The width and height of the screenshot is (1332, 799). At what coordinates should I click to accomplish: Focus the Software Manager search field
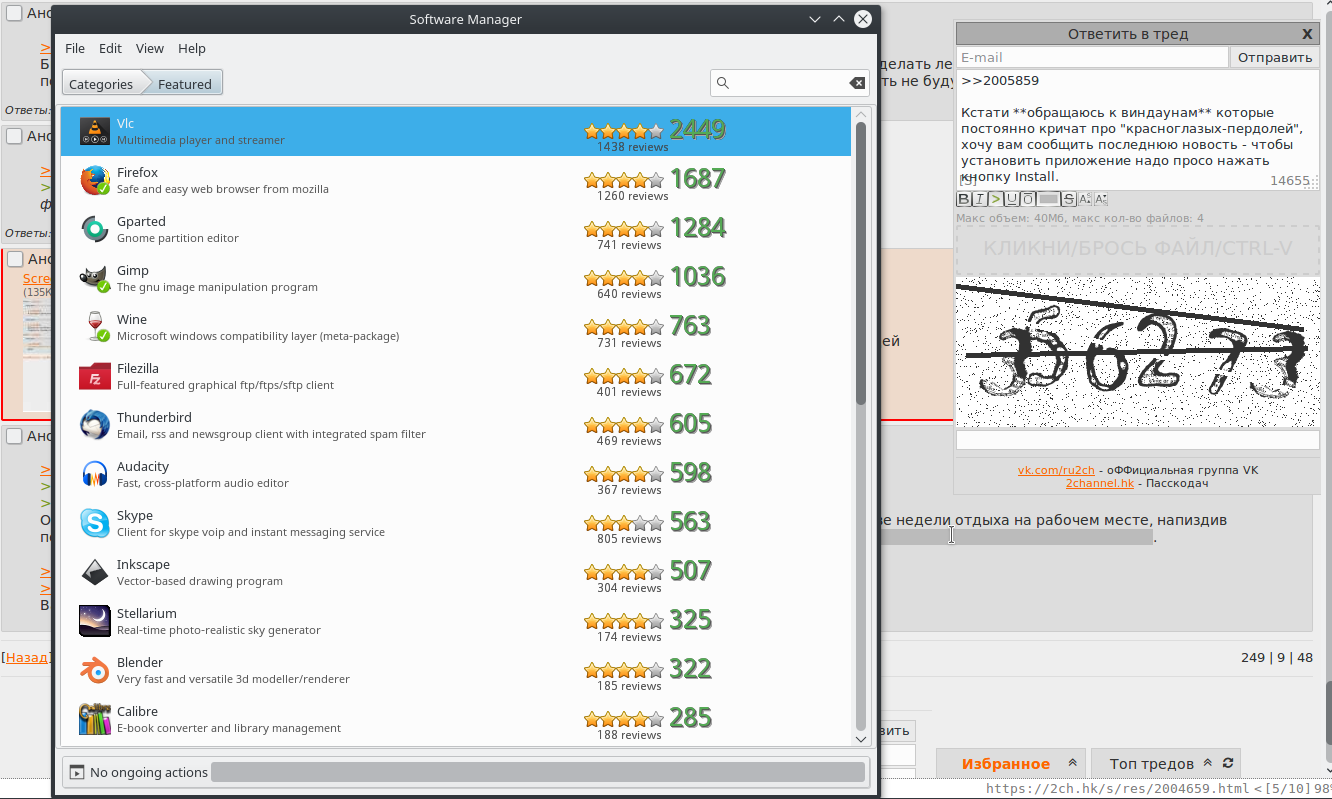point(790,83)
